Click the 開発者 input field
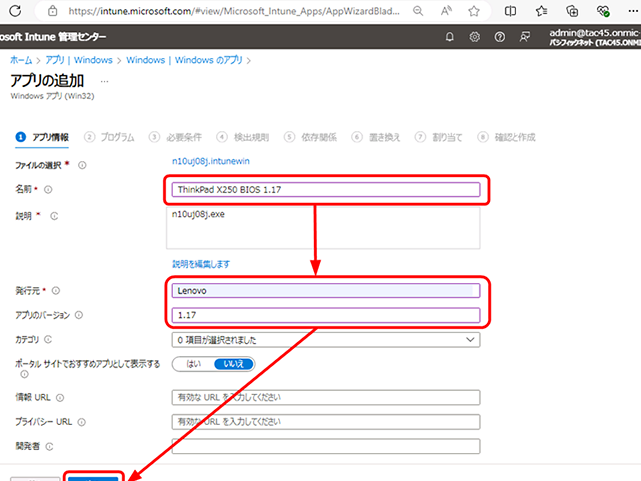This screenshot has width=641, height=481. point(326,447)
